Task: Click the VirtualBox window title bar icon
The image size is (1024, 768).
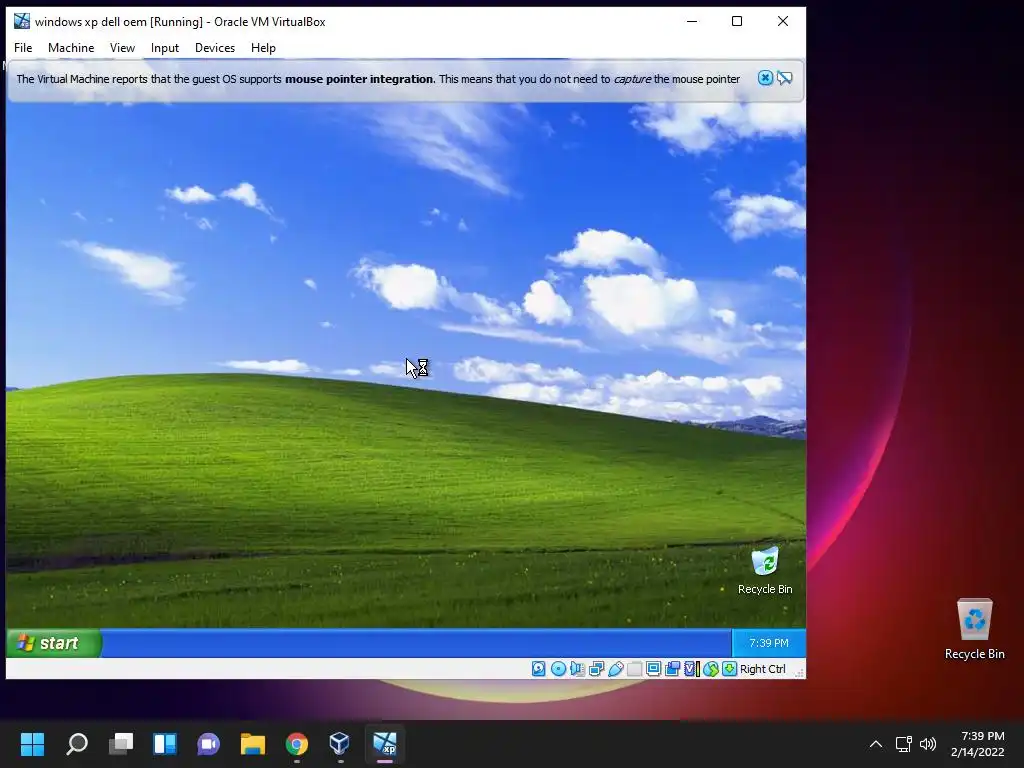Action: (x=22, y=21)
